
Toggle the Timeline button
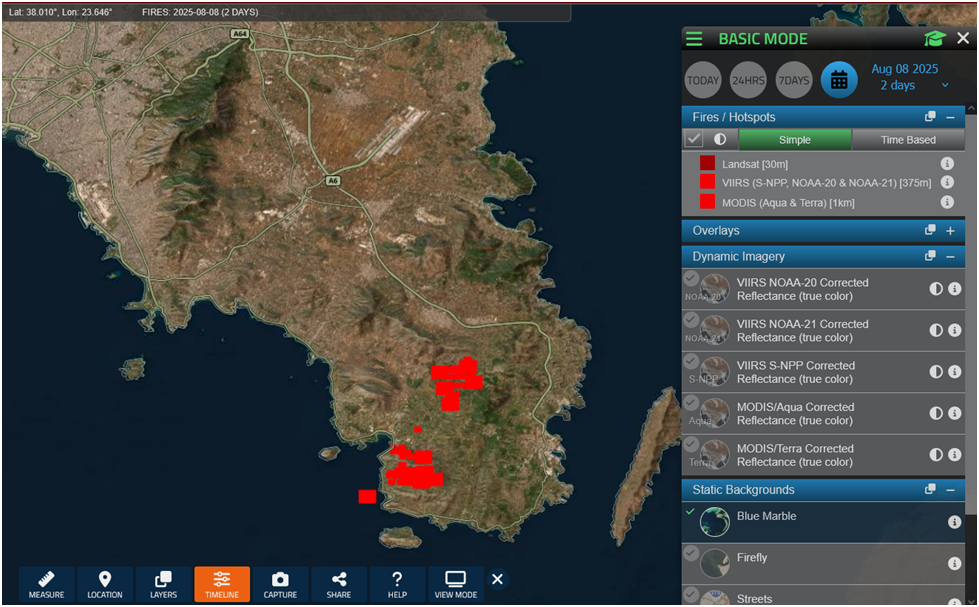[x=222, y=584]
